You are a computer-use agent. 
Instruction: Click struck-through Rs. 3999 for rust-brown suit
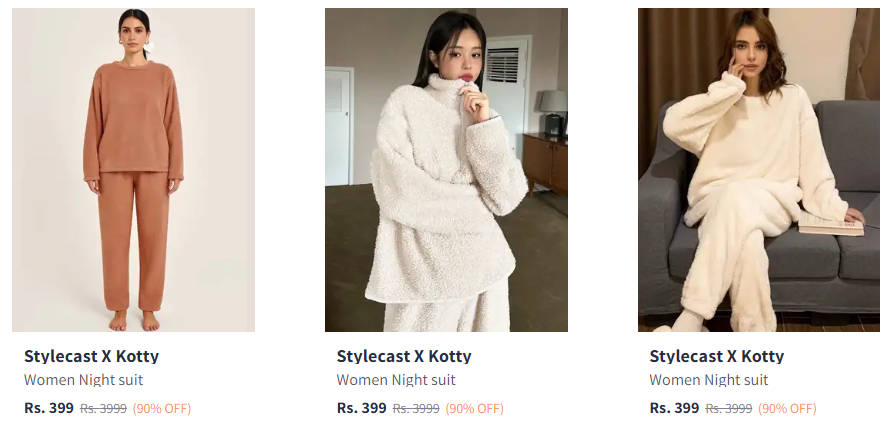[x=103, y=409]
